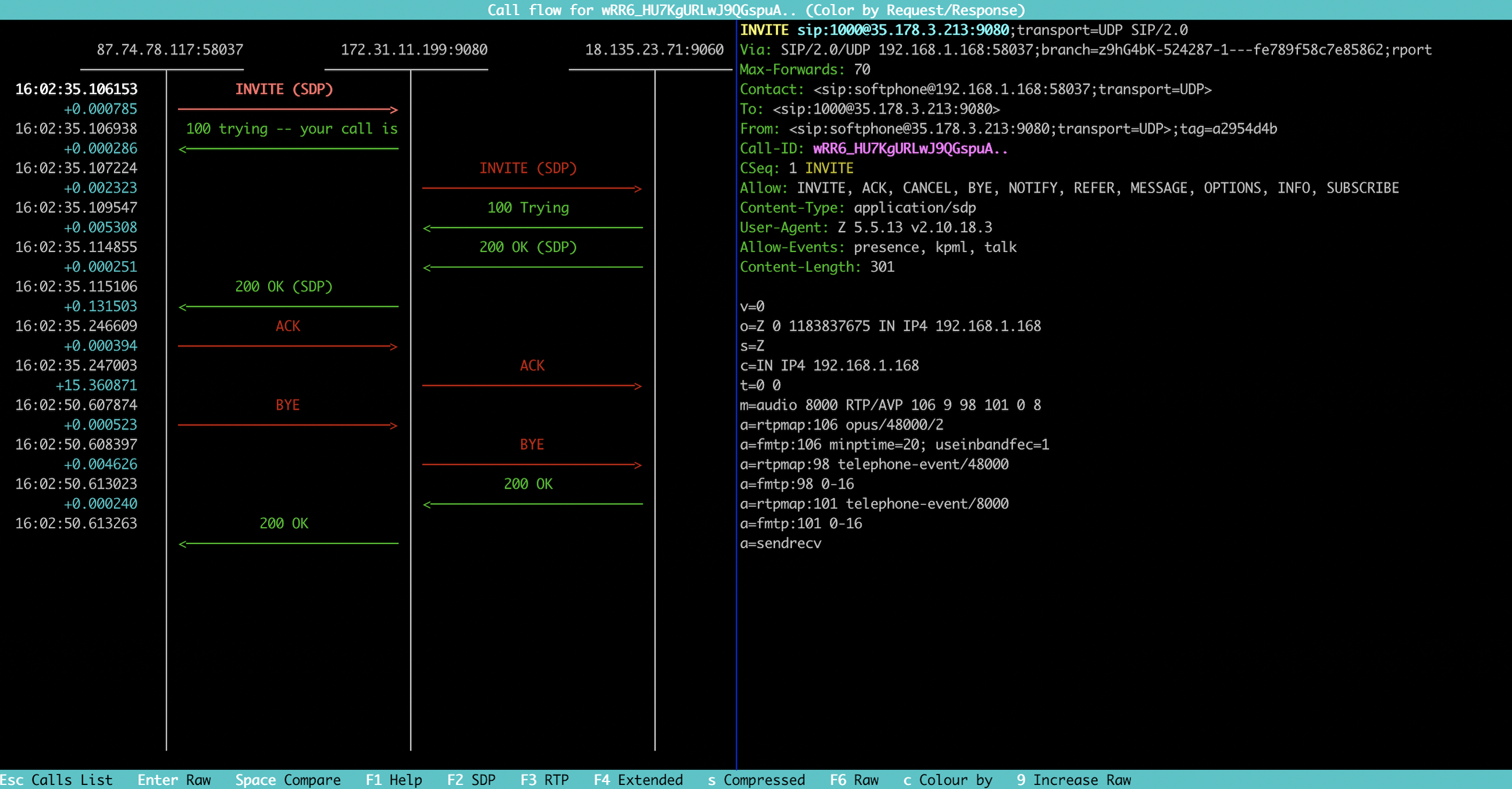Viewport: 1512px width, 789px height.
Task: Switch to F4 Extended view
Action: (x=638, y=780)
